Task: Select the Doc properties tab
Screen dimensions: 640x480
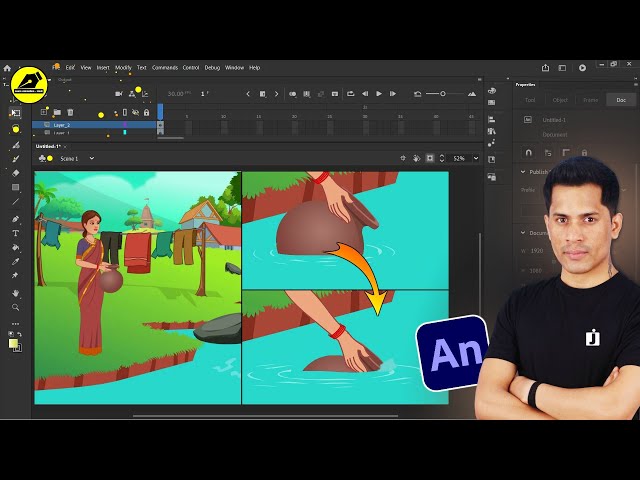Action: click(x=621, y=100)
